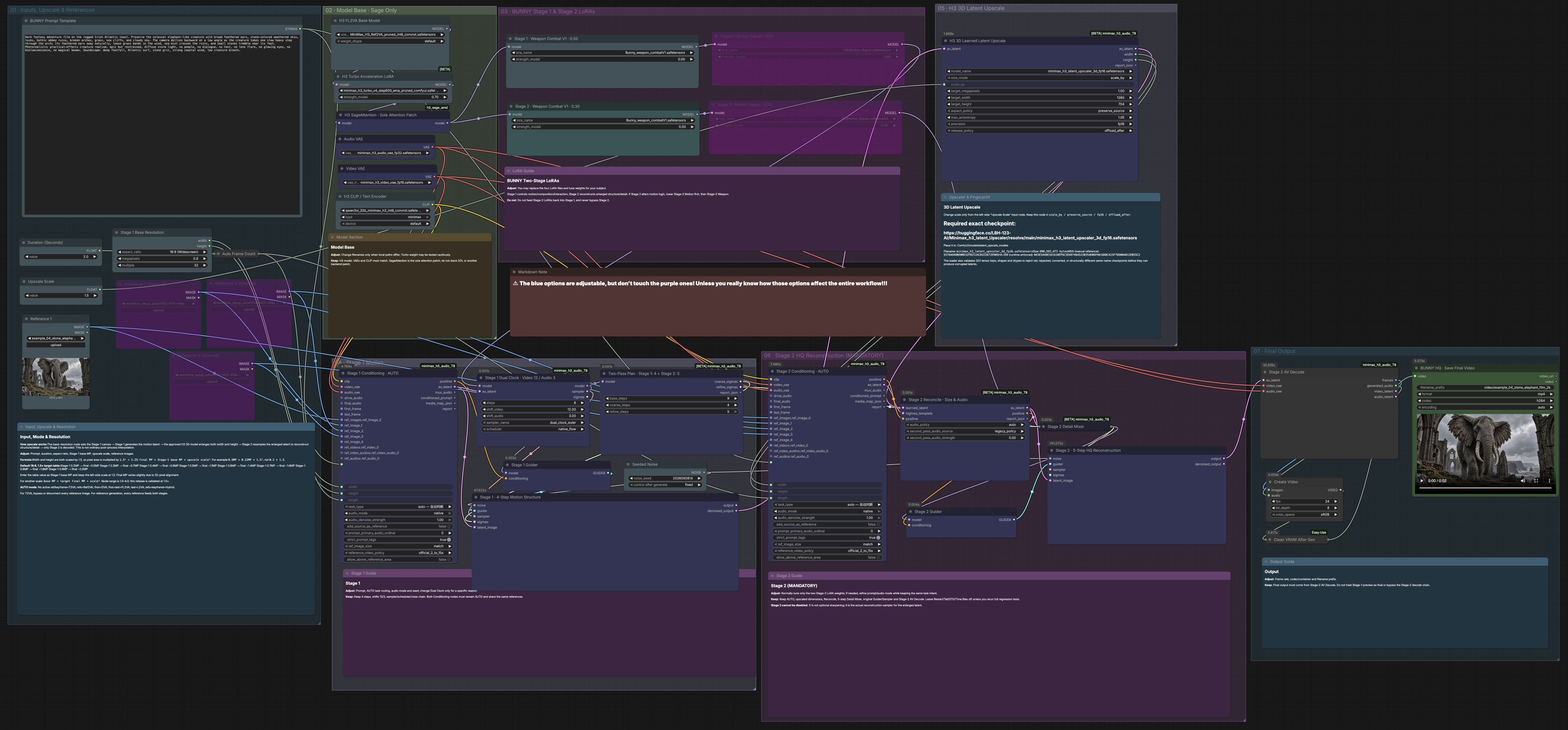Click the megapixels field in Stage 1 Base Resolution

point(162,259)
